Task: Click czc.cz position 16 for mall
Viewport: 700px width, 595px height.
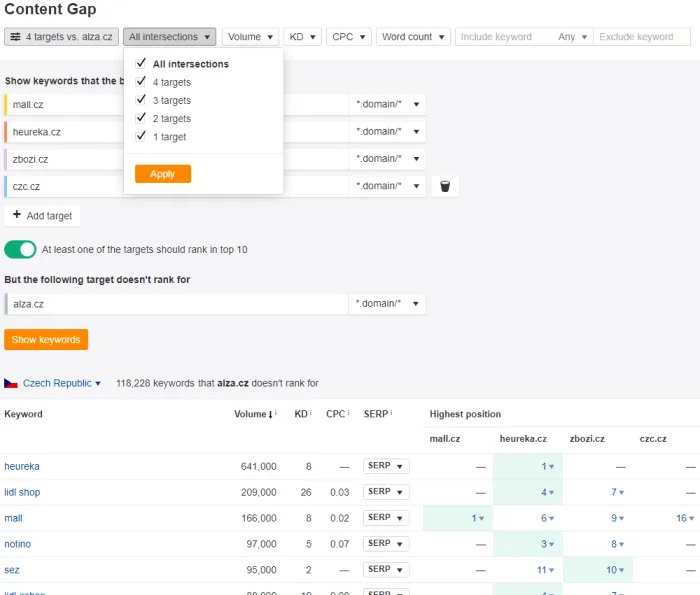Action: (685, 518)
